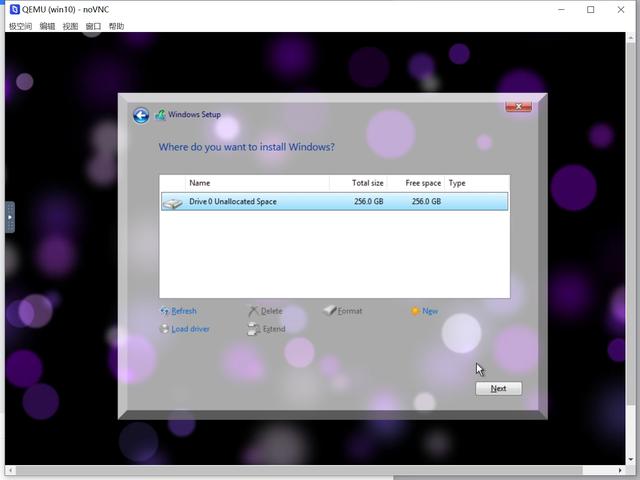640x480 pixels.
Task: Open the 视图 menu
Action: [x=70, y=26]
